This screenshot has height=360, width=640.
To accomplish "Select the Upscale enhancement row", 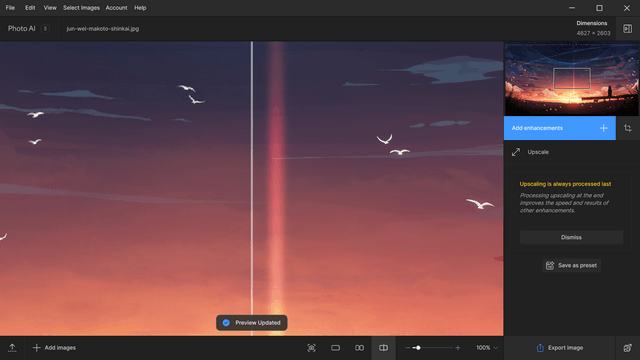I will (x=571, y=152).
